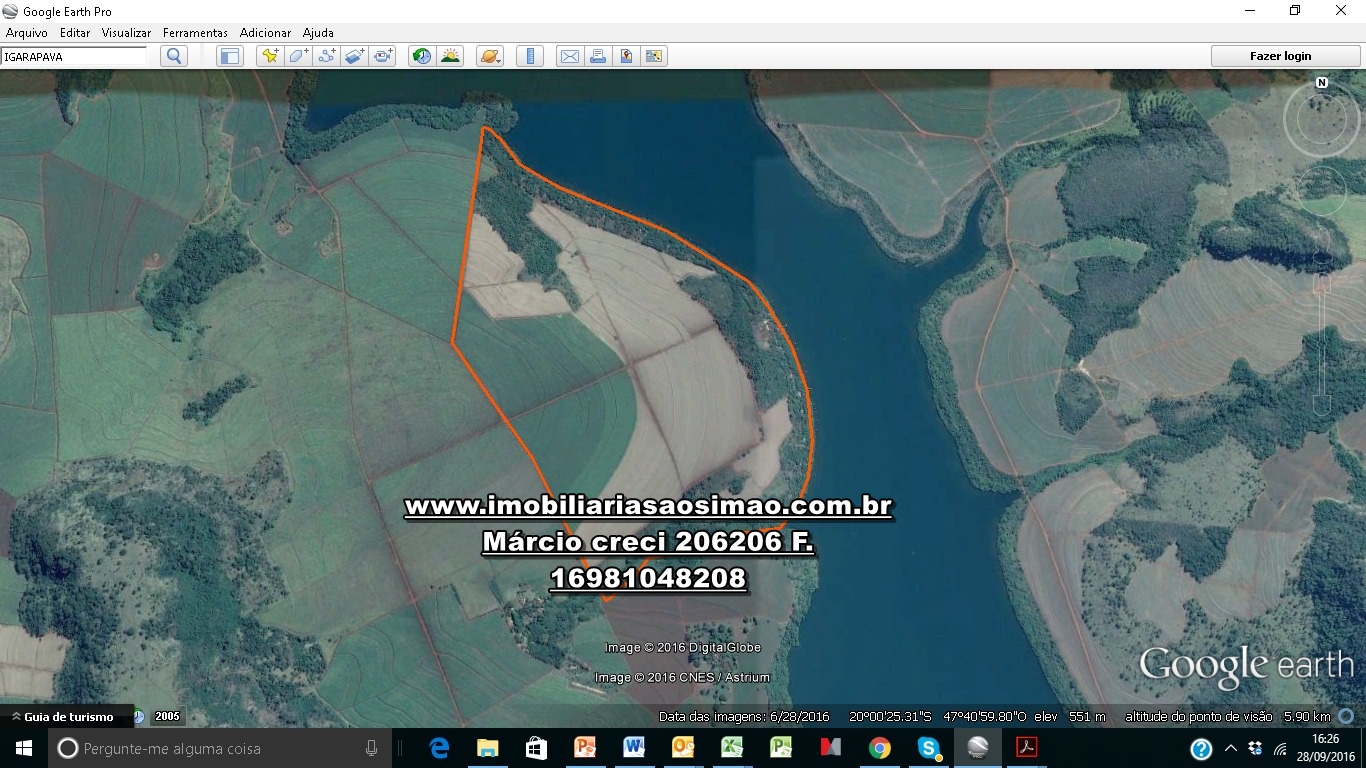The height and width of the screenshot is (768, 1366).
Task: Open the planets switcher dropdown
Action: pos(490,56)
